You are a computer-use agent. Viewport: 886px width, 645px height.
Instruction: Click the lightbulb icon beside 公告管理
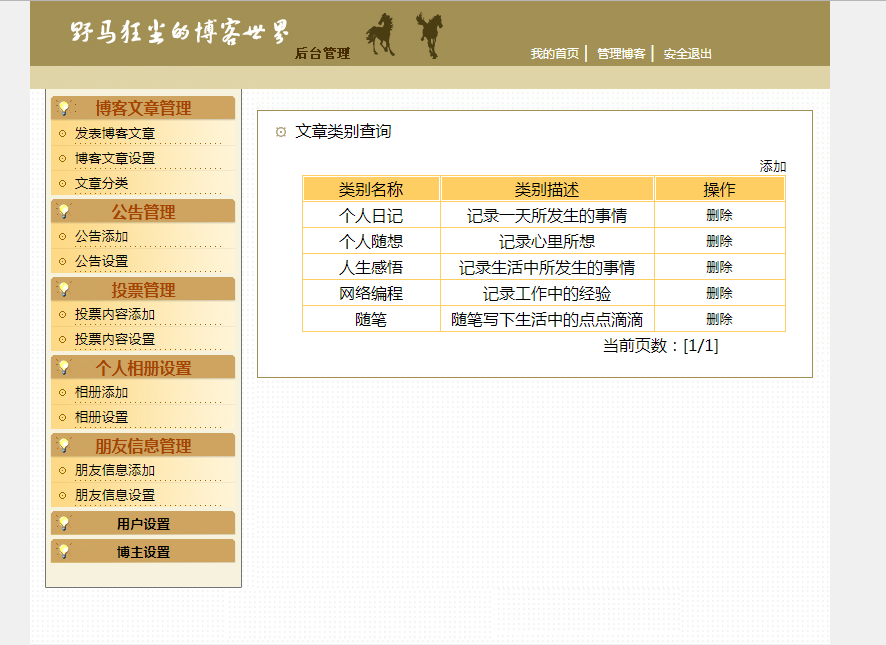[x=64, y=211]
